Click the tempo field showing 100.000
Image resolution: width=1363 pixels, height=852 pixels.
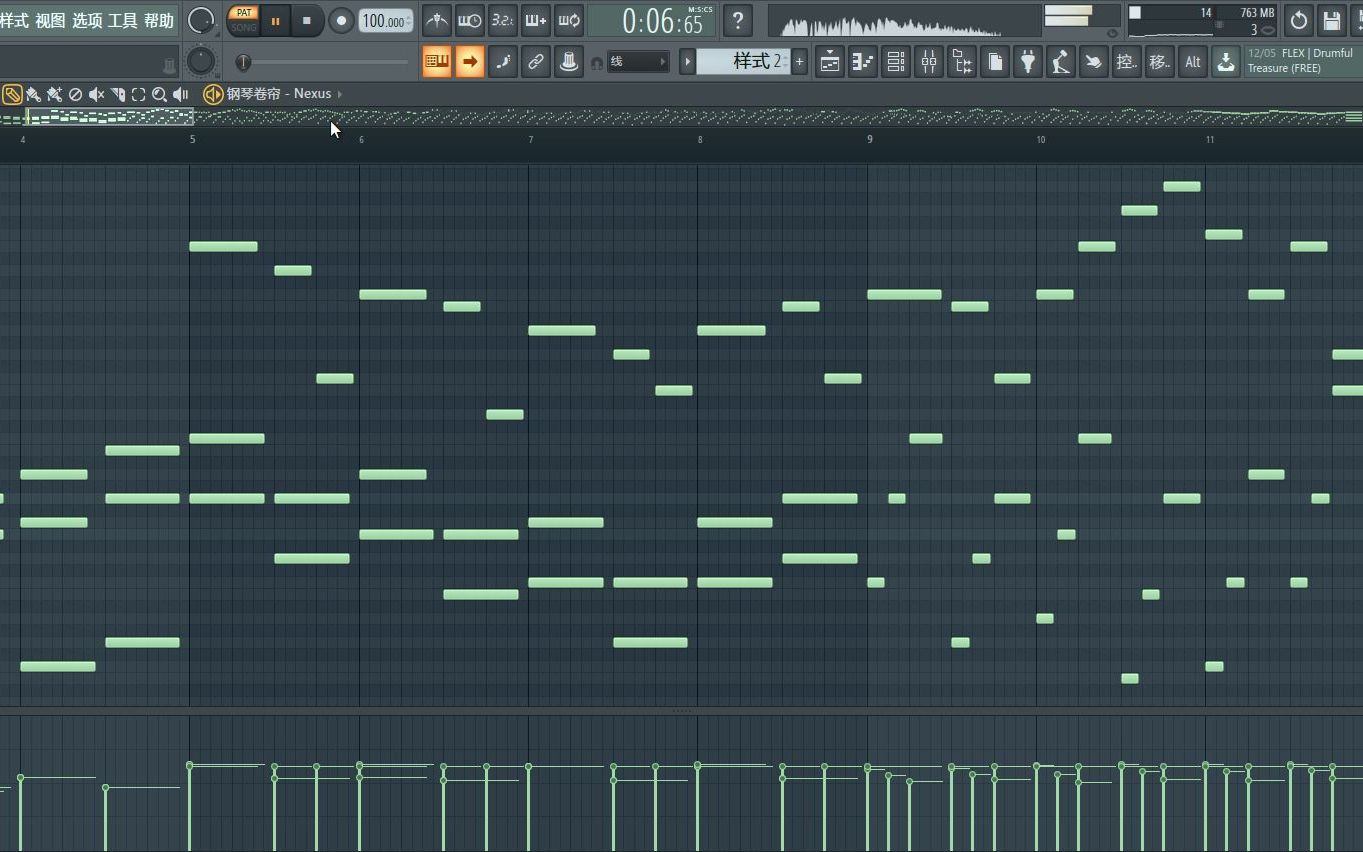point(385,21)
